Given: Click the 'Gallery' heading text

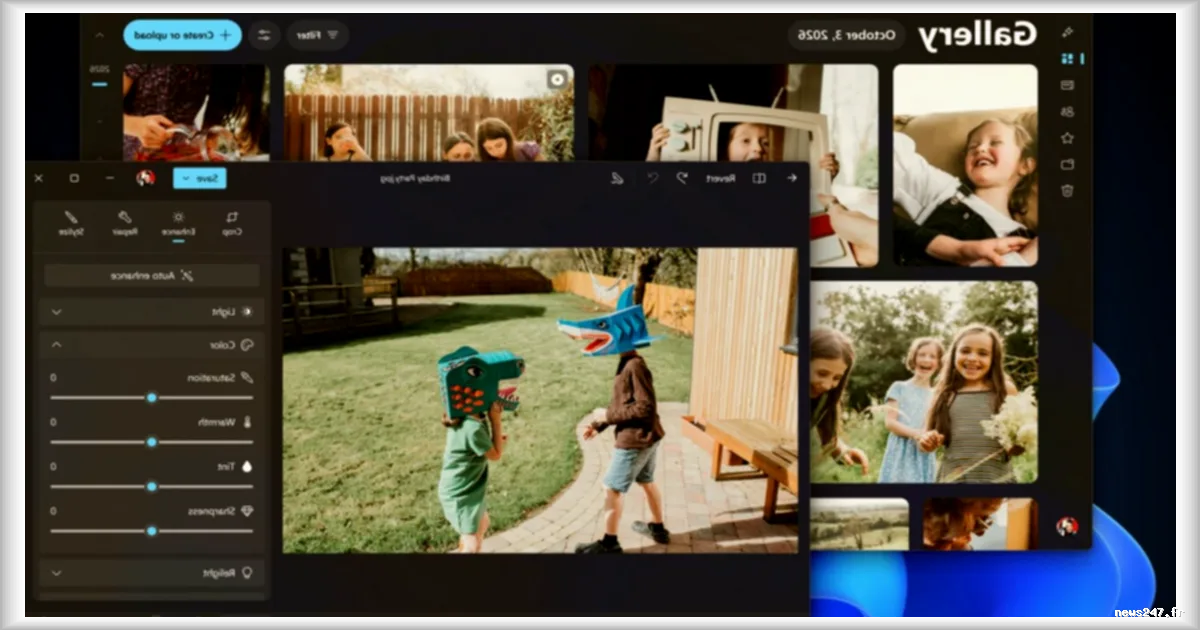Looking at the screenshot, I should [x=978, y=35].
